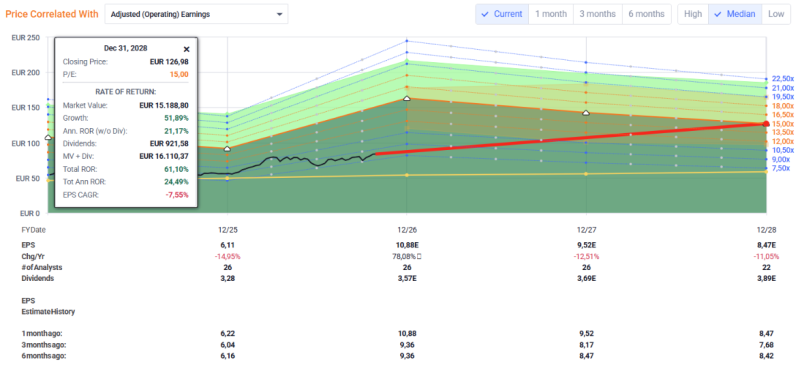The image size is (800, 373).
Task: Click the 6 months ago estimate 6,16
Action: point(228,356)
